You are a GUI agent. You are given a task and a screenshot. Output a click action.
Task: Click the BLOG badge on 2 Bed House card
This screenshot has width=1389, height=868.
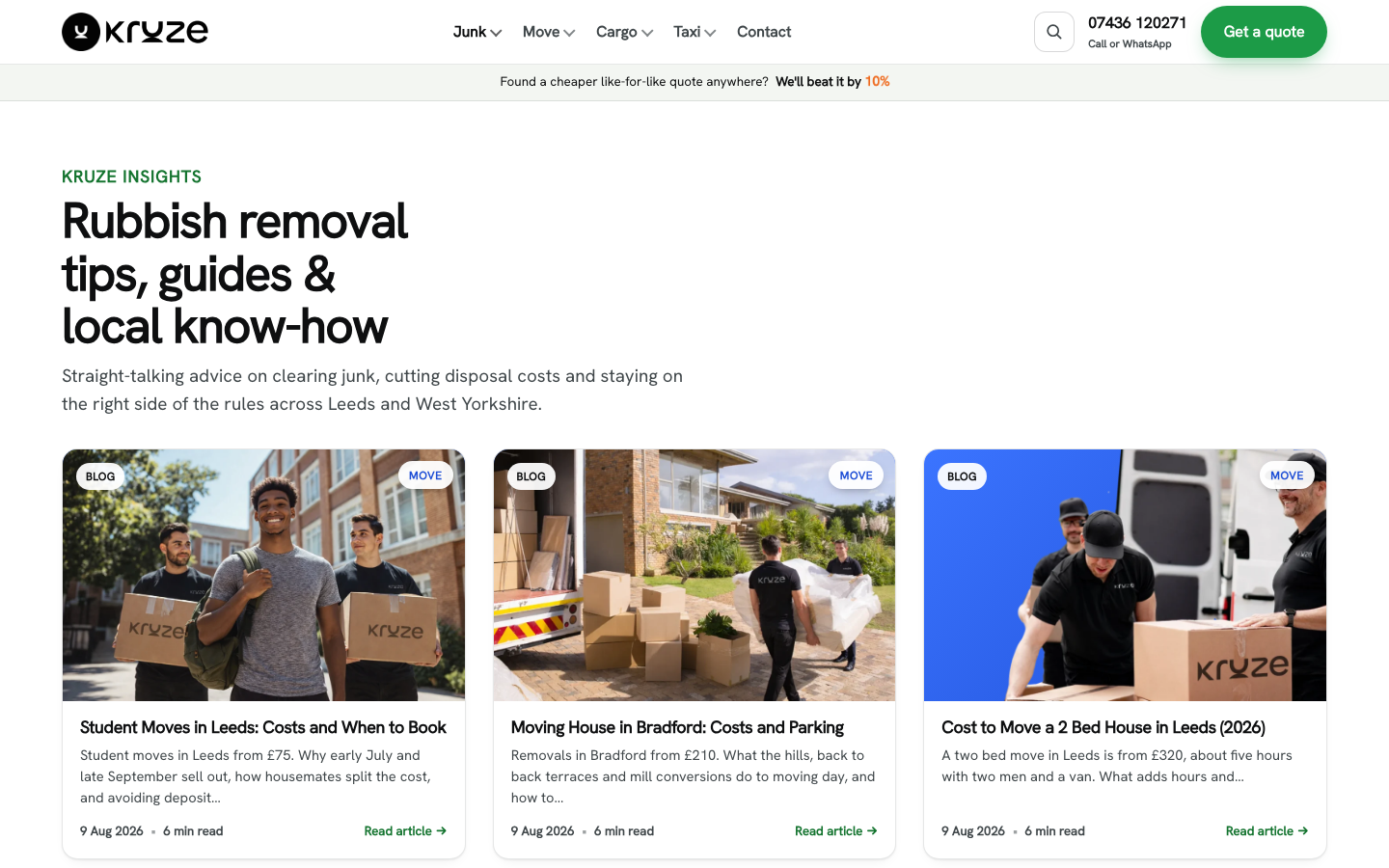click(x=962, y=476)
